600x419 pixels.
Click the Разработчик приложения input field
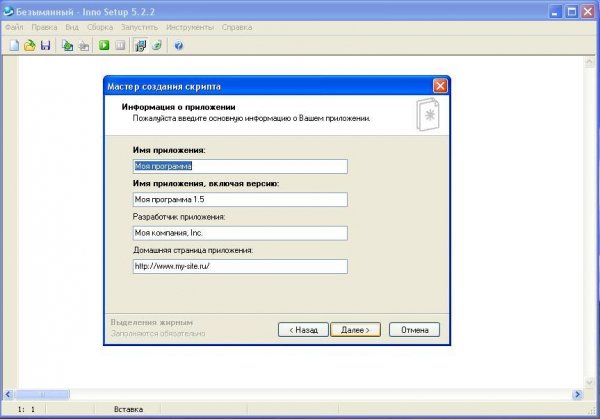pos(240,233)
